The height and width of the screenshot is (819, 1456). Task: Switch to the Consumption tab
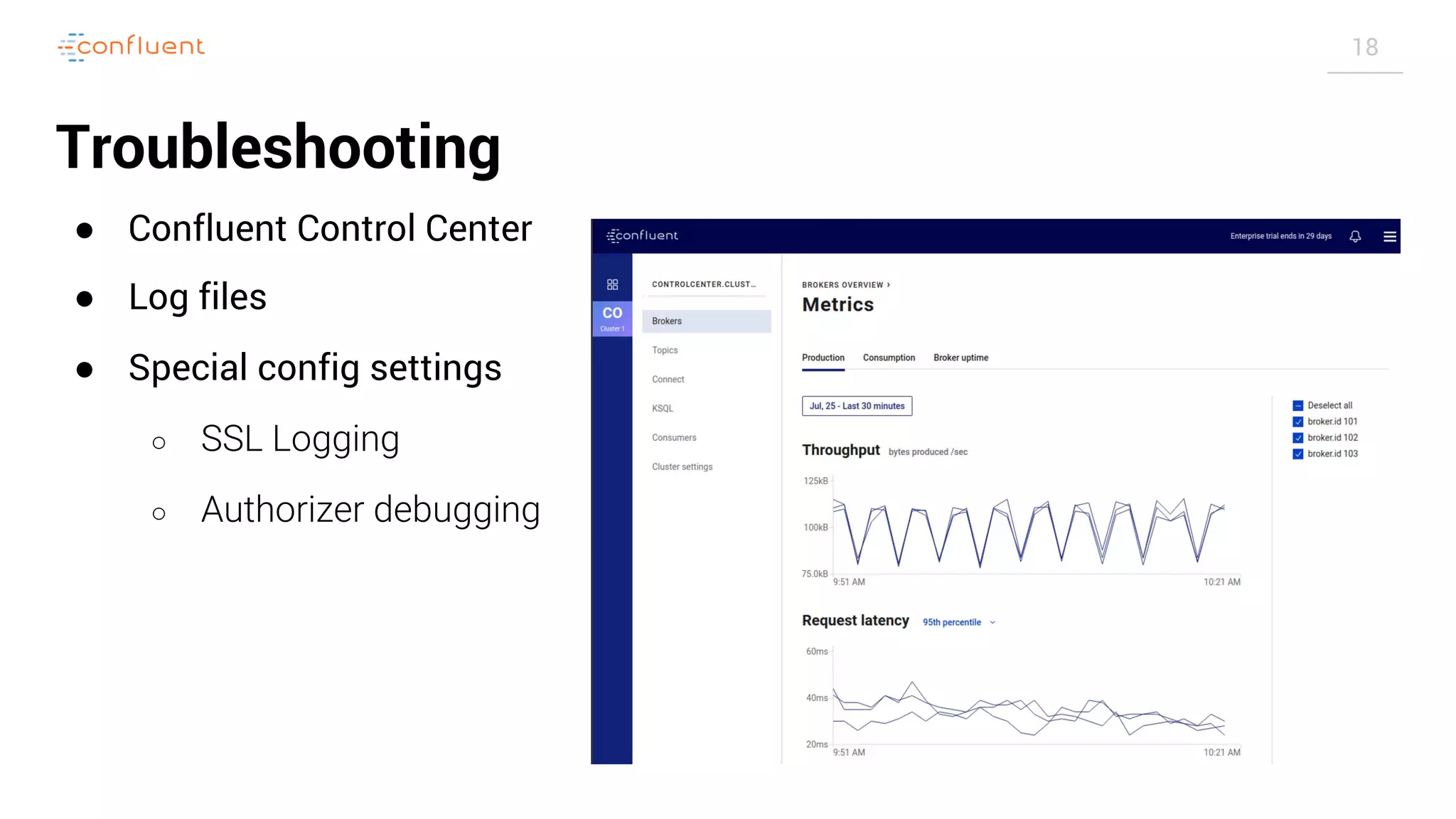click(x=889, y=358)
